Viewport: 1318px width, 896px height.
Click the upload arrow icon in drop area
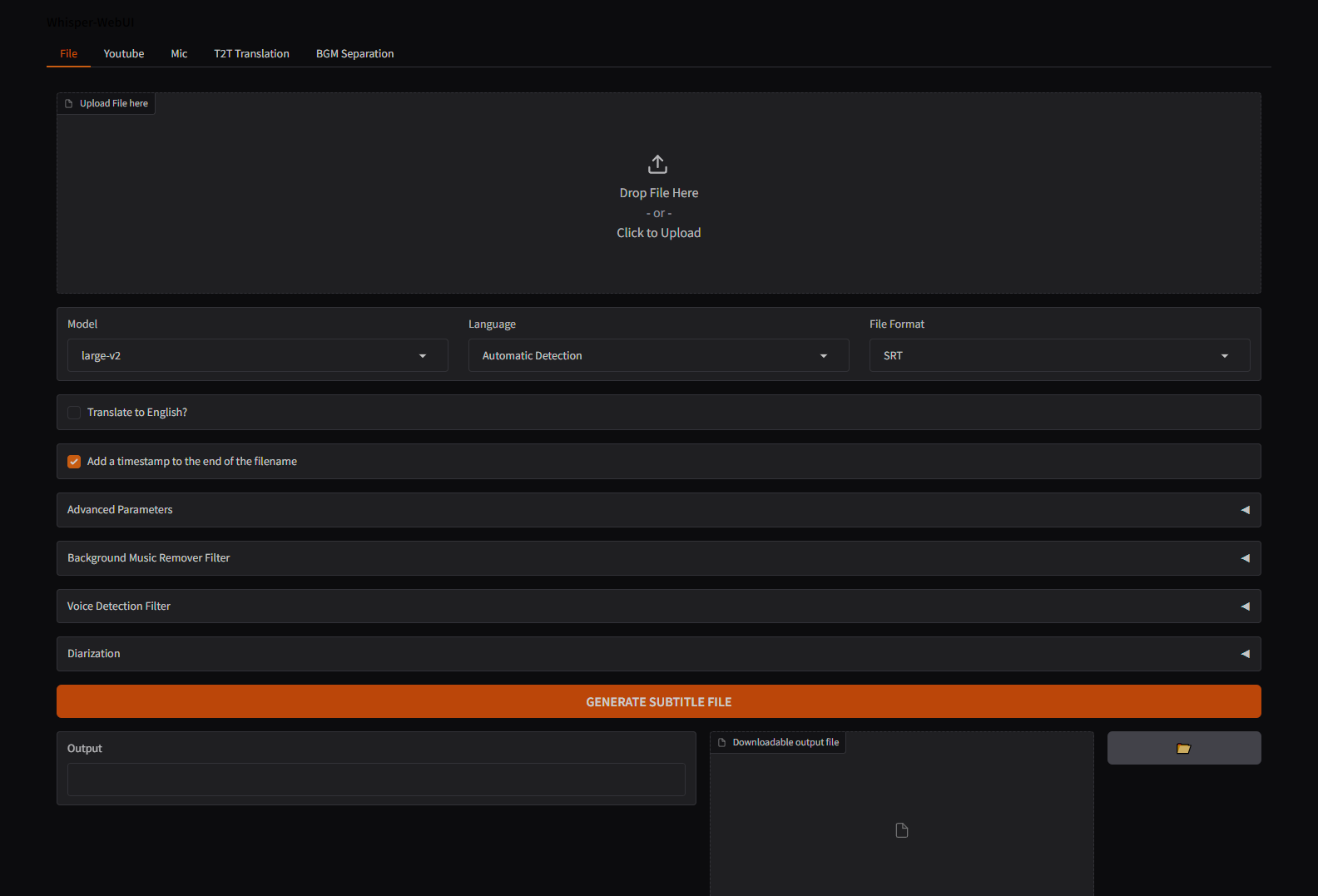pyautogui.click(x=657, y=164)
